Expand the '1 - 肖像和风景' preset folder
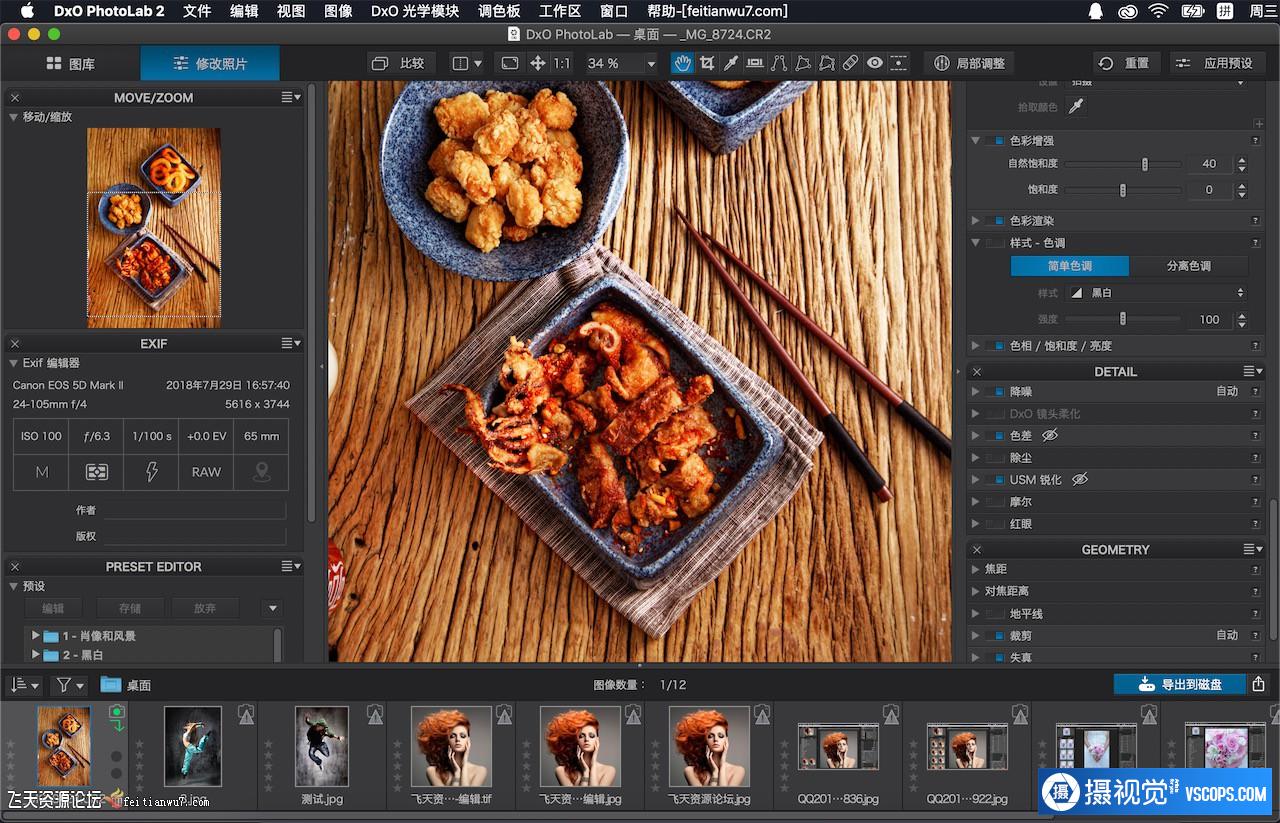 pos(36,636)
